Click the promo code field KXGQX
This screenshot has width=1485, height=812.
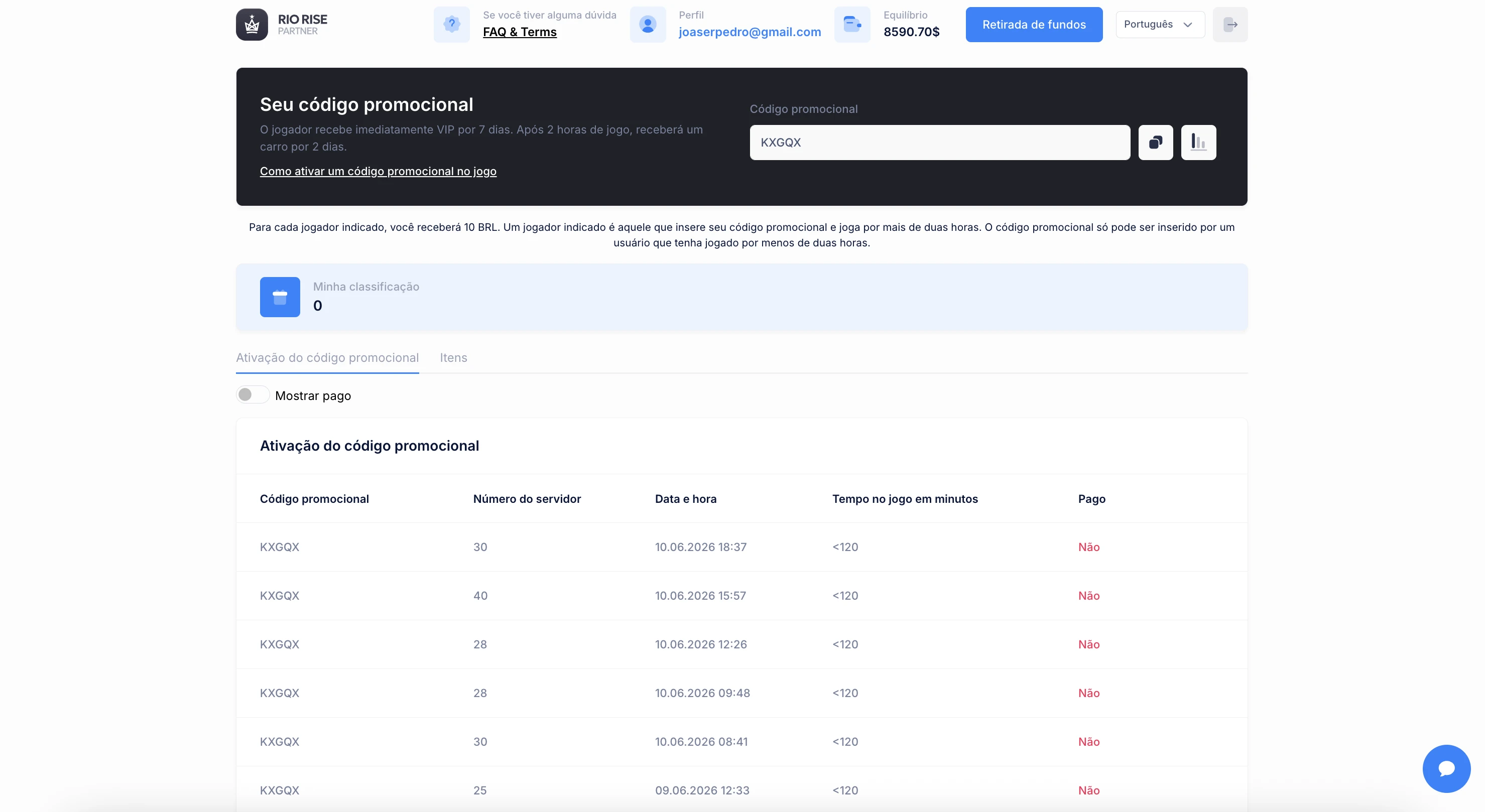click(x=940, y=143)
